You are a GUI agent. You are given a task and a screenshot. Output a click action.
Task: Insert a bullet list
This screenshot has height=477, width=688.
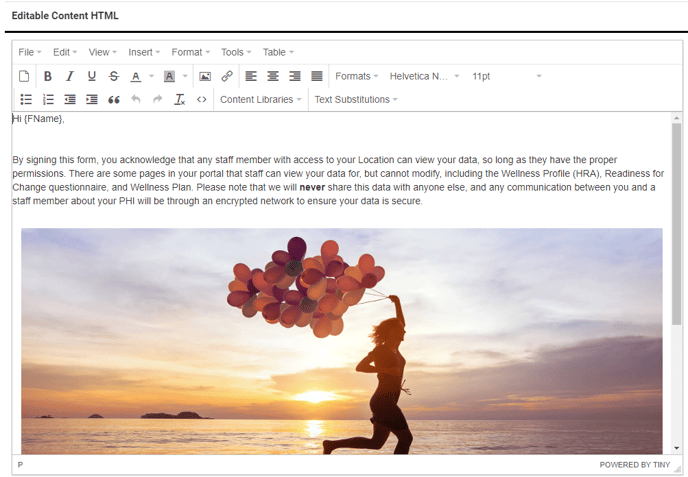click(25, 100)
